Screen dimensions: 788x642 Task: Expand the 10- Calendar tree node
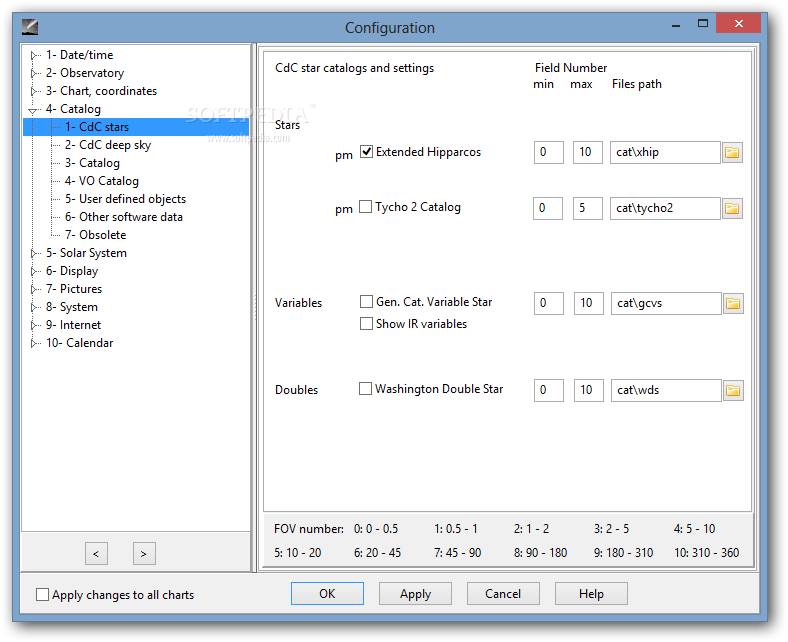[34, 343]
